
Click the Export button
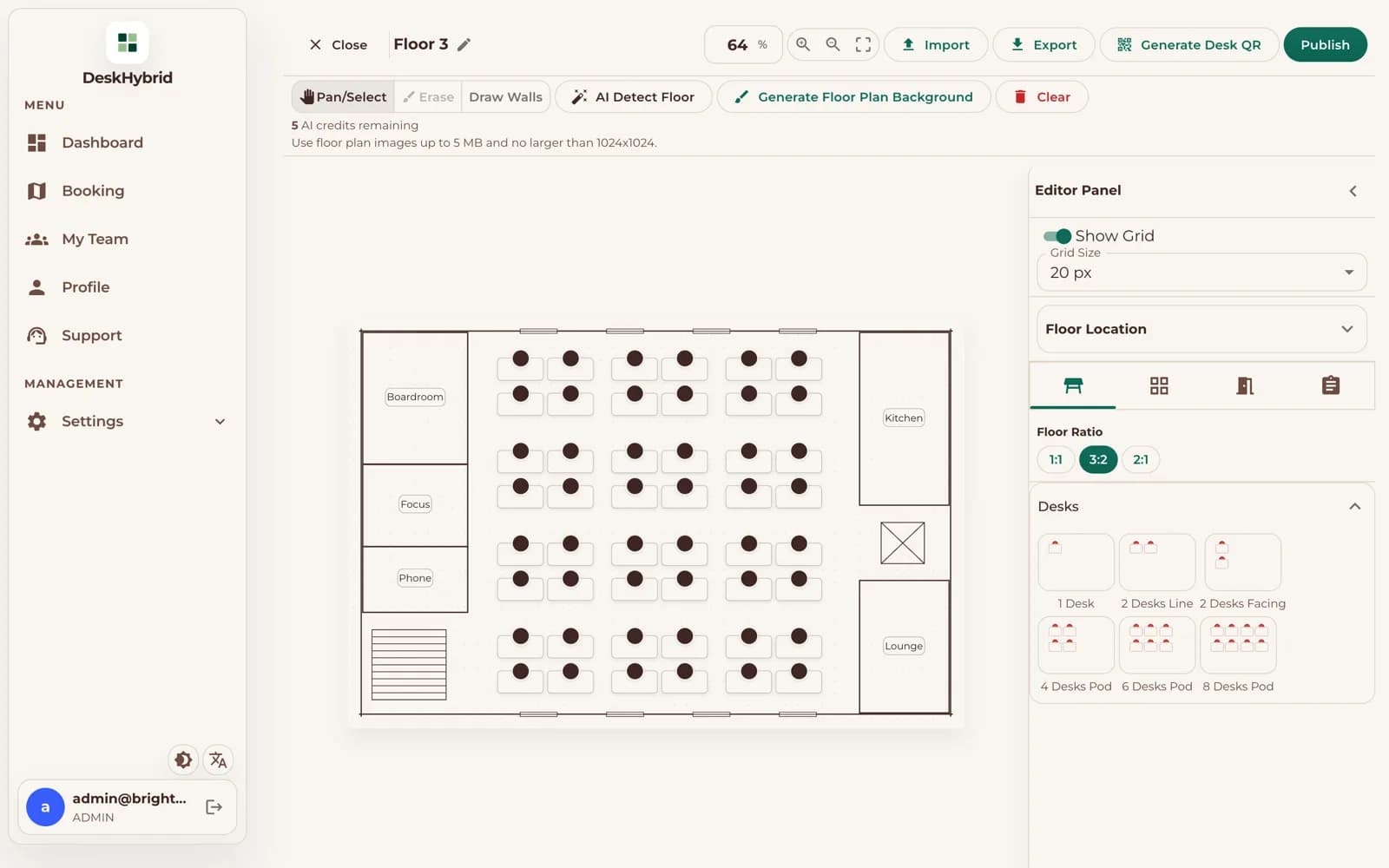coord(1043,45)
